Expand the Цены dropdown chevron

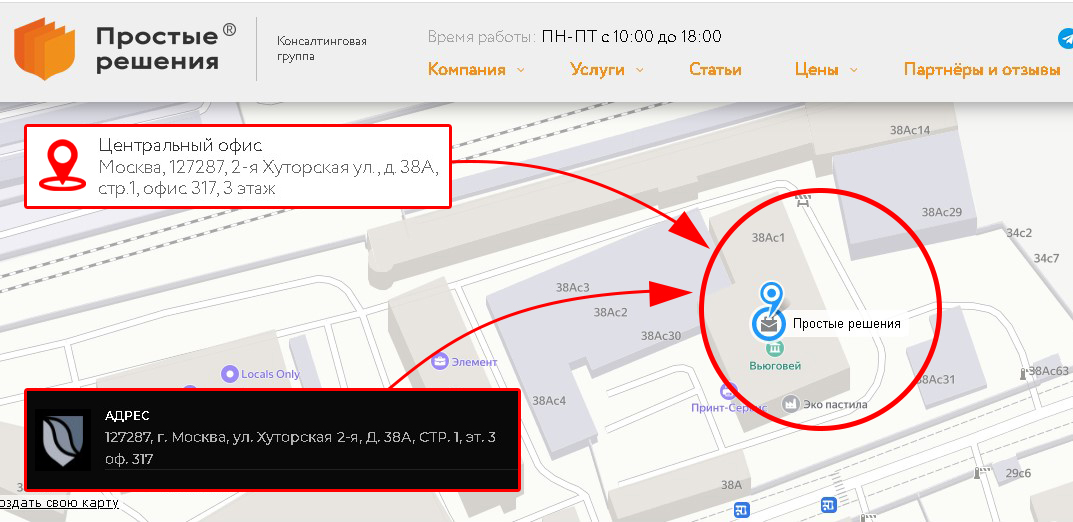(x=853, y=70)
